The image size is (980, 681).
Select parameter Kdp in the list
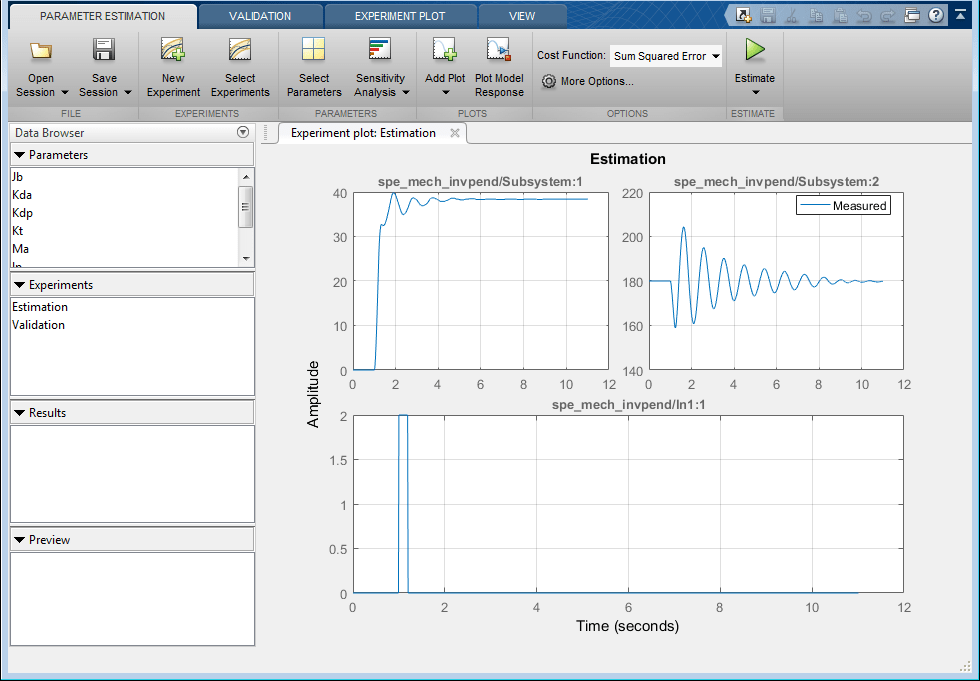coord(125,213)
